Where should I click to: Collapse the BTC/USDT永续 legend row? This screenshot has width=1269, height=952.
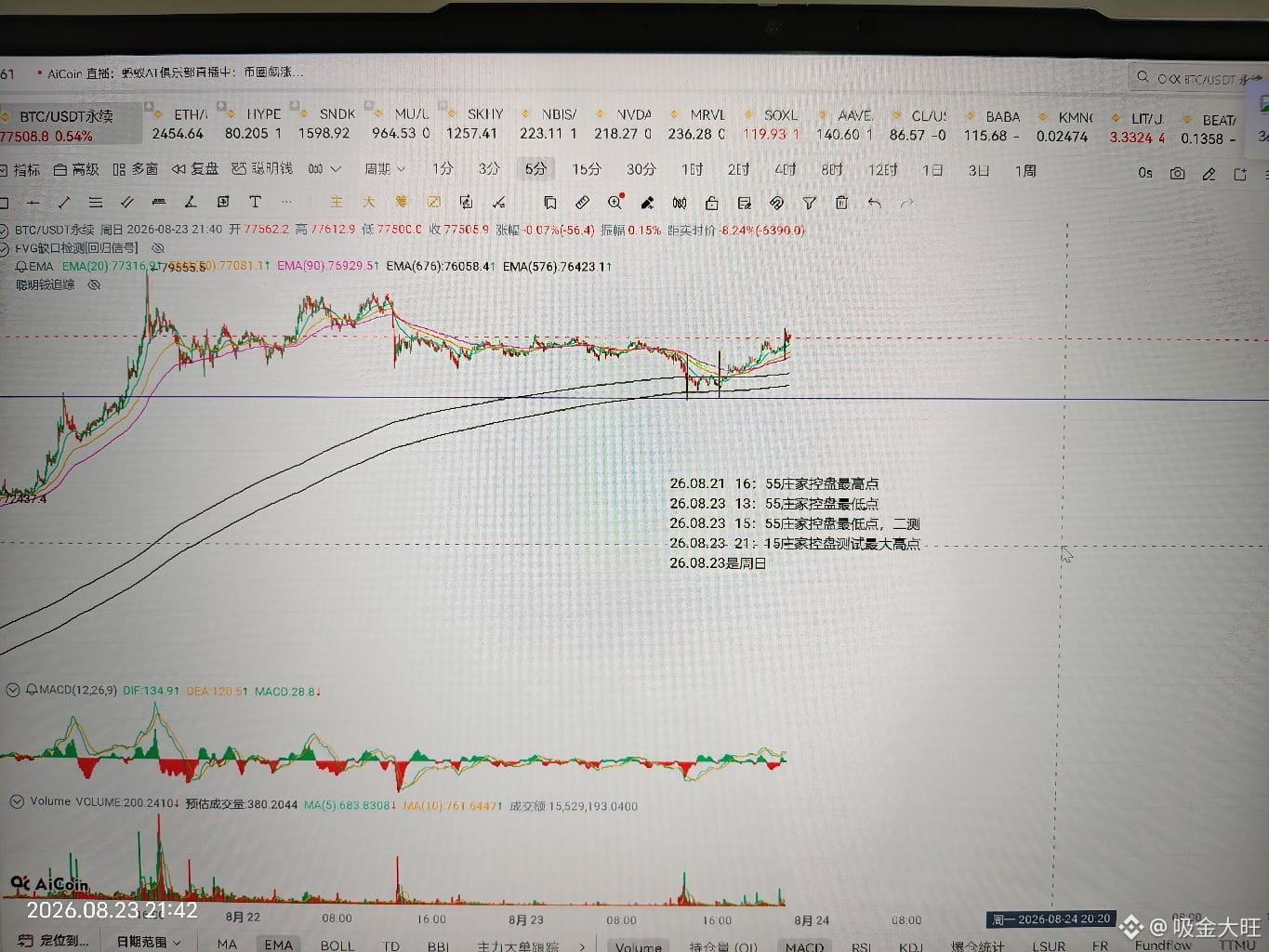pos(4,230)
